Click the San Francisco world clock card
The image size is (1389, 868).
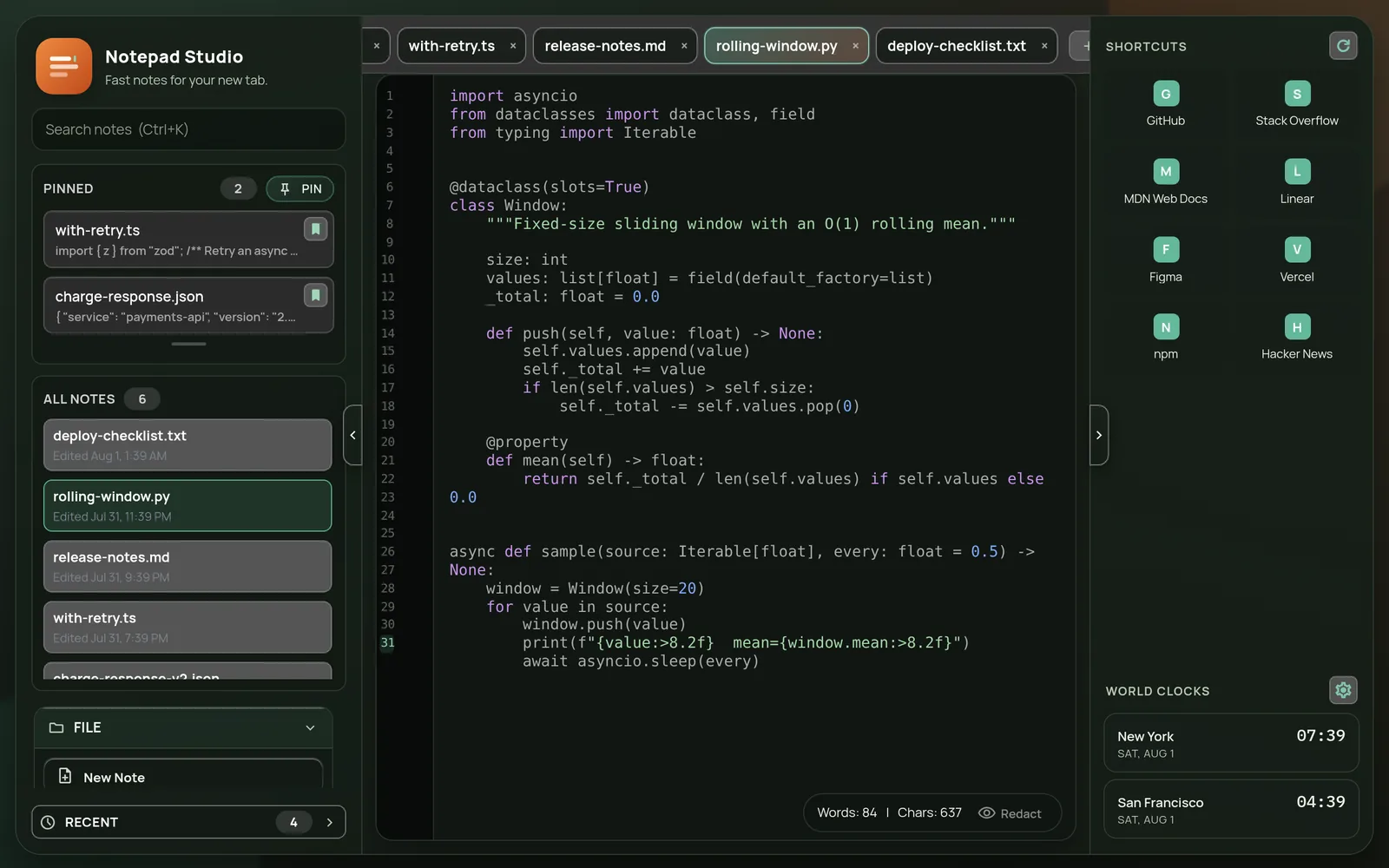(x=1231, y=809)
